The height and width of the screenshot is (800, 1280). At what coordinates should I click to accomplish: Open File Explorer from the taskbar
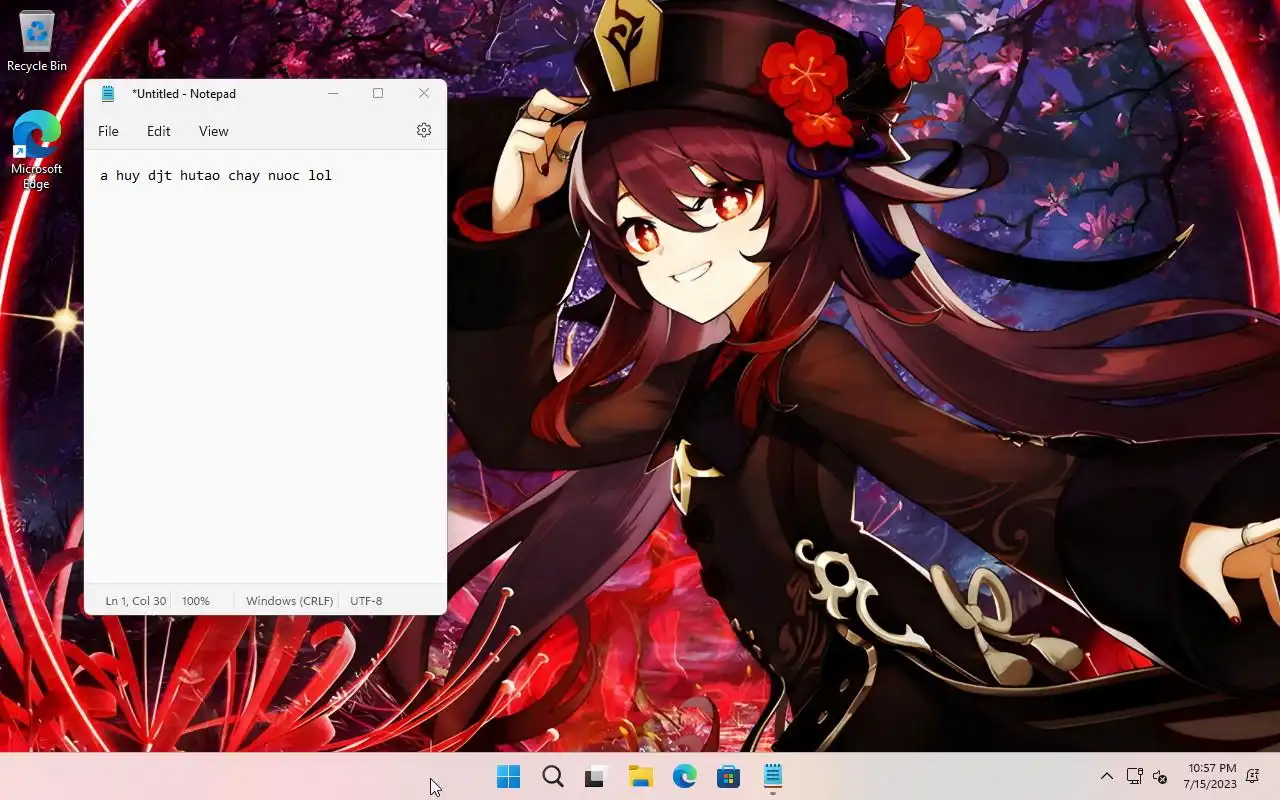click(x=640, y=776)
